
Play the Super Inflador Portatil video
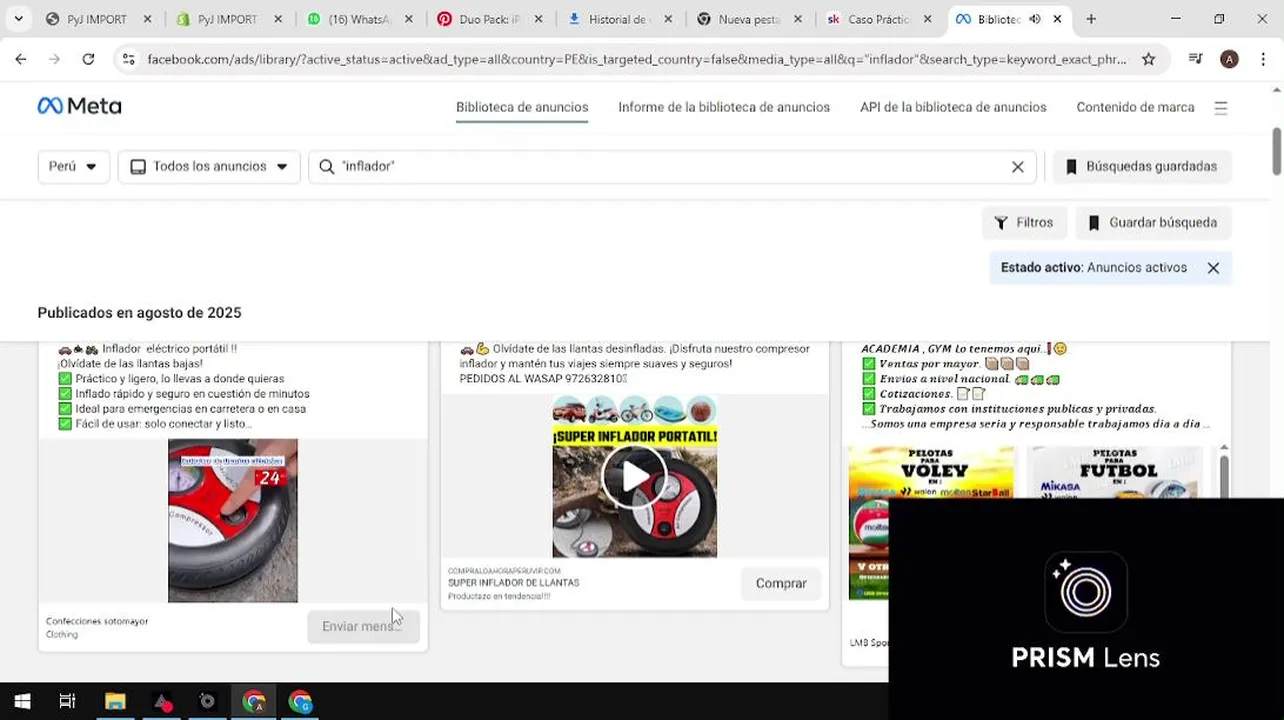click(x=635, y=476)
